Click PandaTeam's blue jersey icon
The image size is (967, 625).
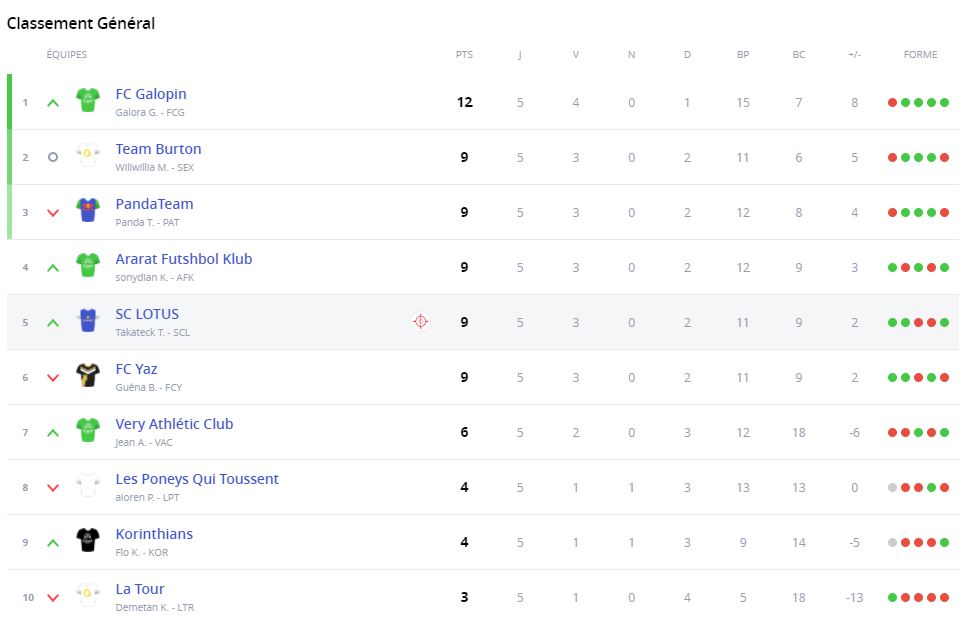click(x=88, y=210)
